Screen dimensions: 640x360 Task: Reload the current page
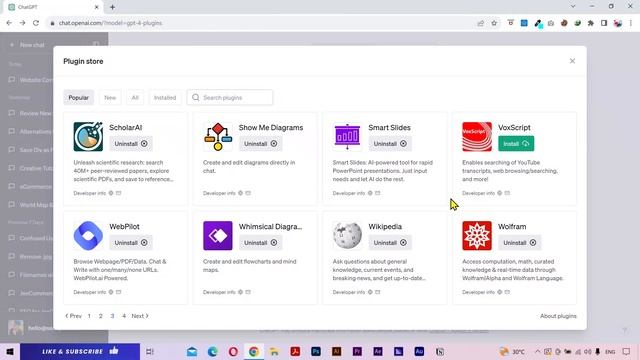tap(36, 23)
